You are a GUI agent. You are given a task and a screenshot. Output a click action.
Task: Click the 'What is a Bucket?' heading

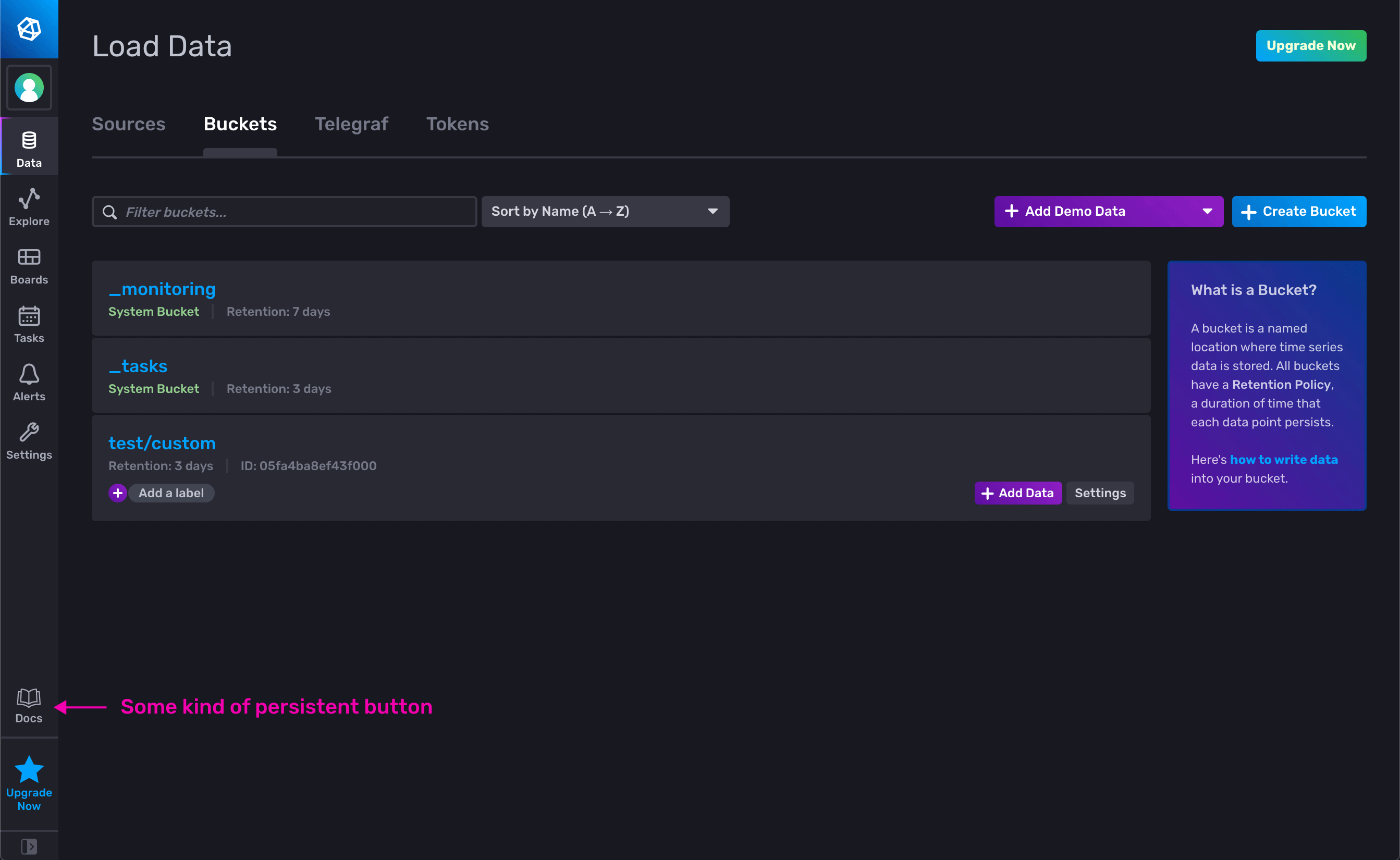click(x=1254, y=290)
